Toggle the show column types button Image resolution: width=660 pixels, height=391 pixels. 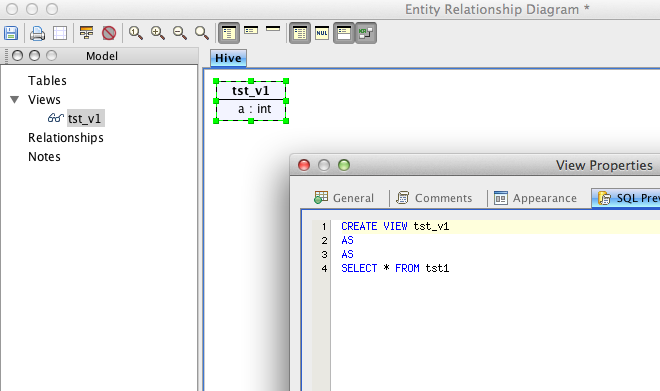click(x=300, y=33)
